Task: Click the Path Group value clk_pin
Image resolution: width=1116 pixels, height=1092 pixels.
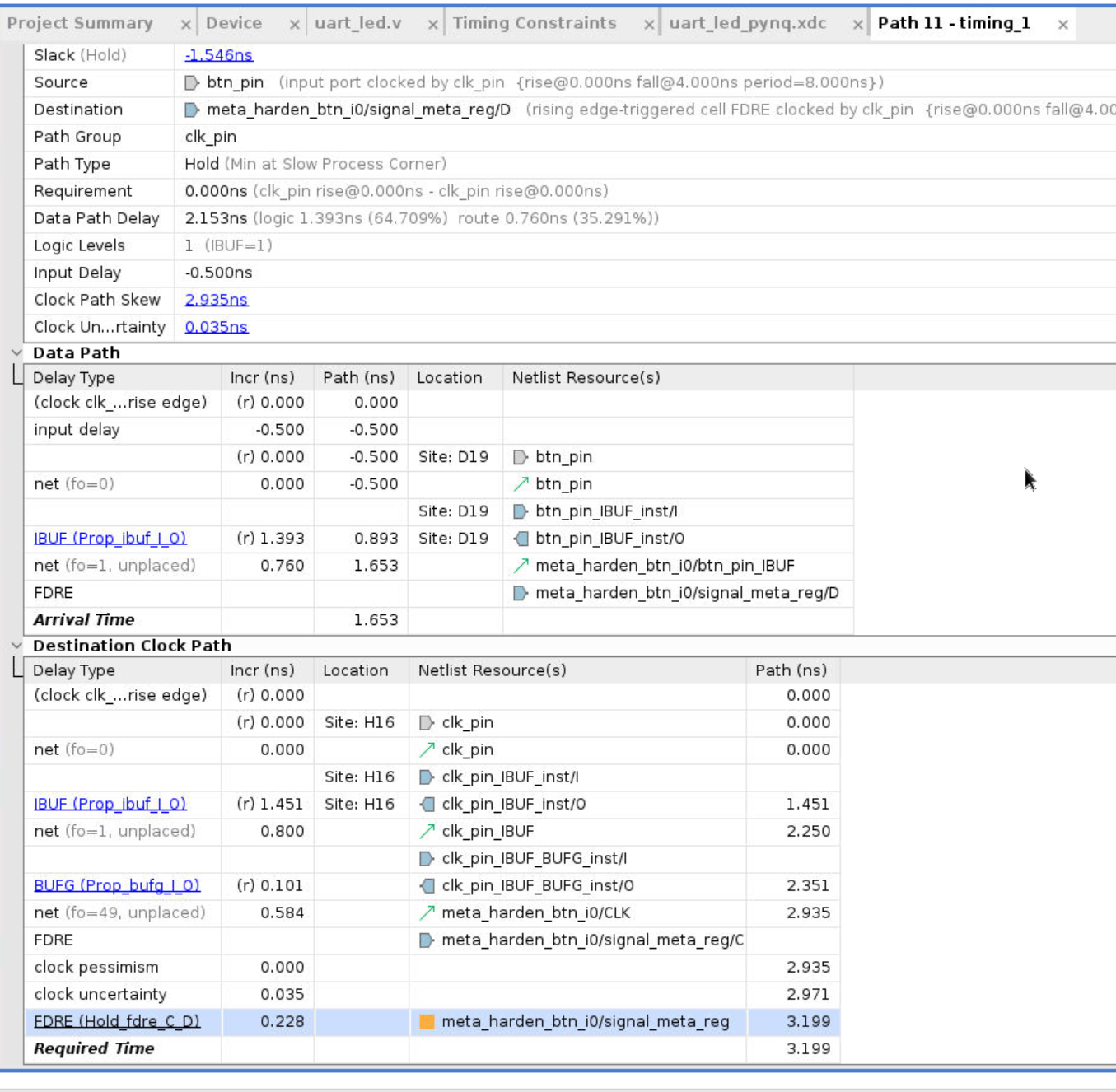Action: (211, 137)
